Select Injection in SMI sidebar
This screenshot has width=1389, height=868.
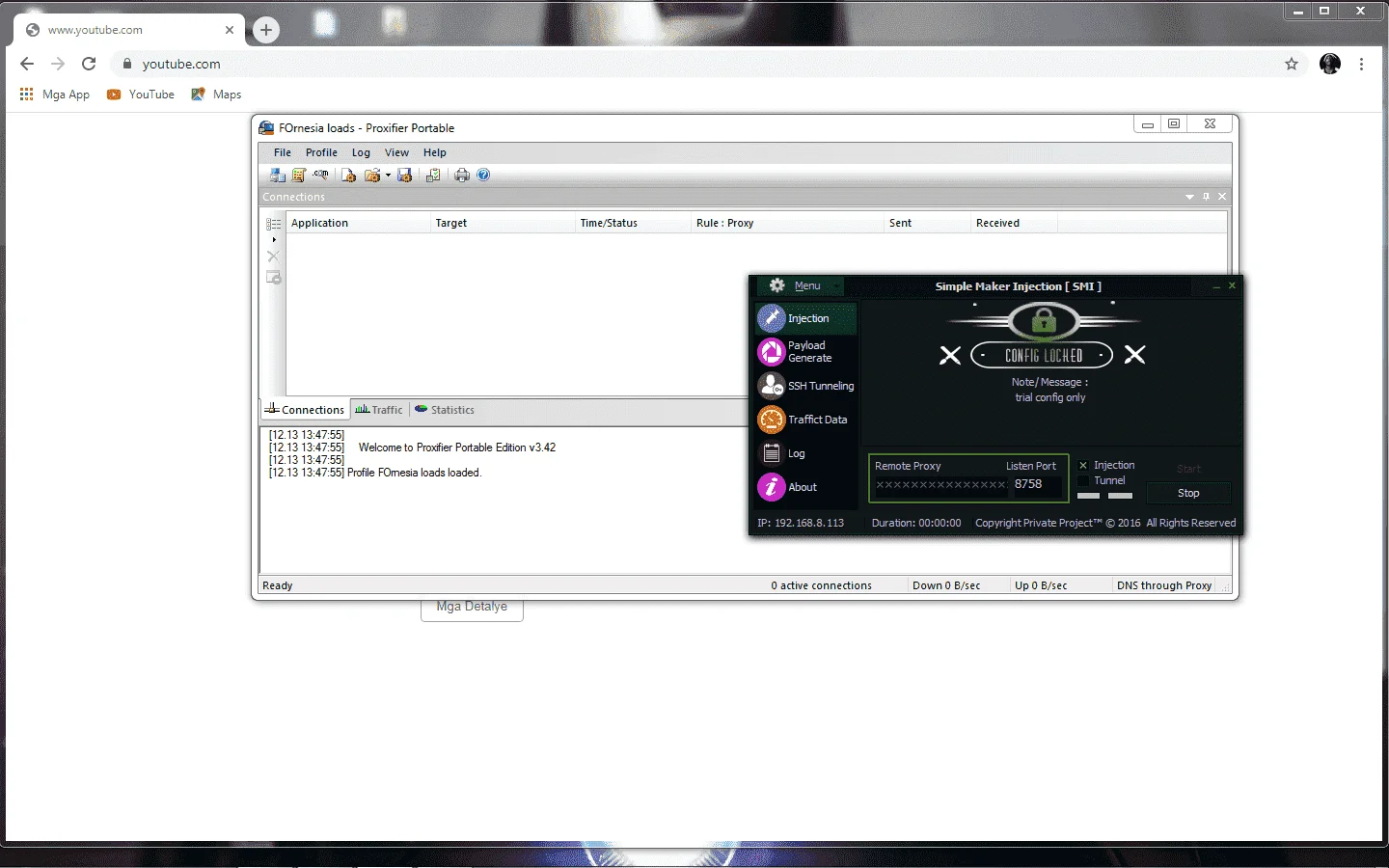coord(805,318)
